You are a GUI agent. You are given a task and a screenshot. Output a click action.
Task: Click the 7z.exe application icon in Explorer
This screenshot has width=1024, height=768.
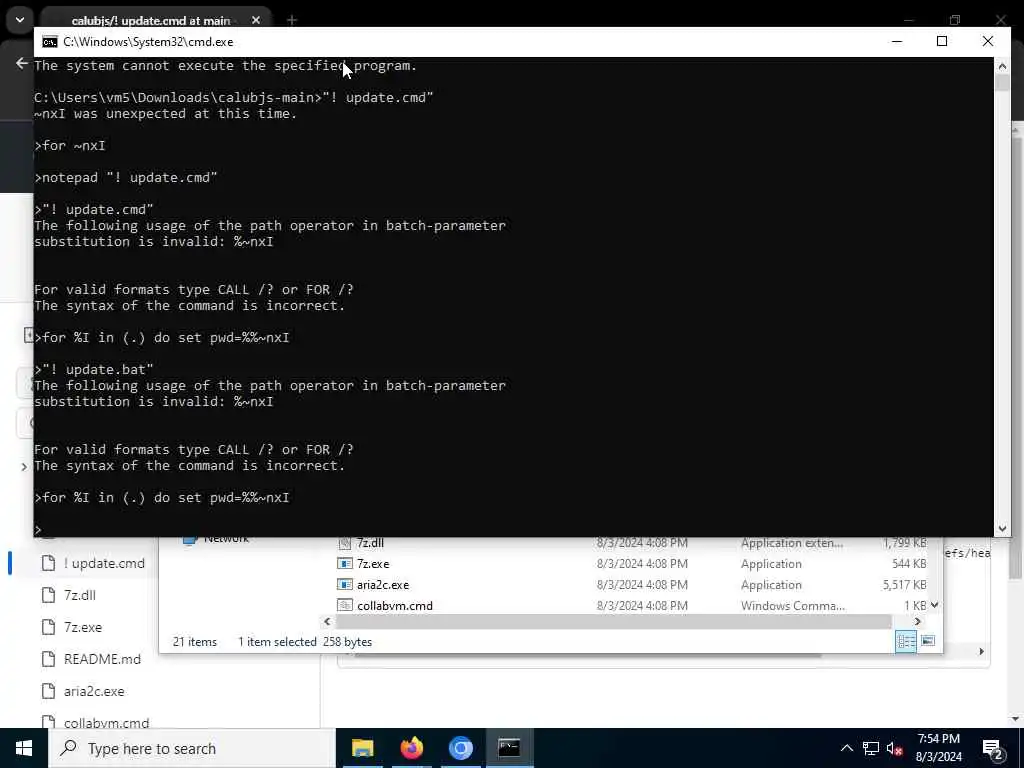click(344, 564)
